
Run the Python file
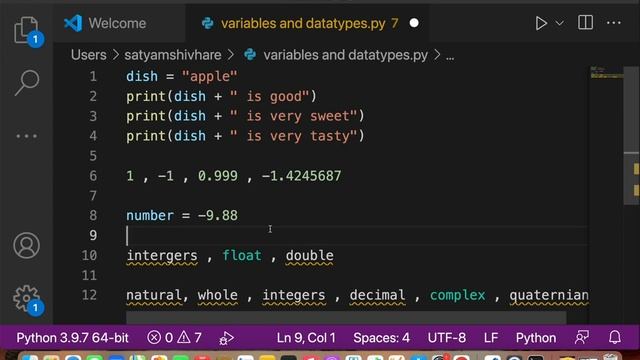541,23
